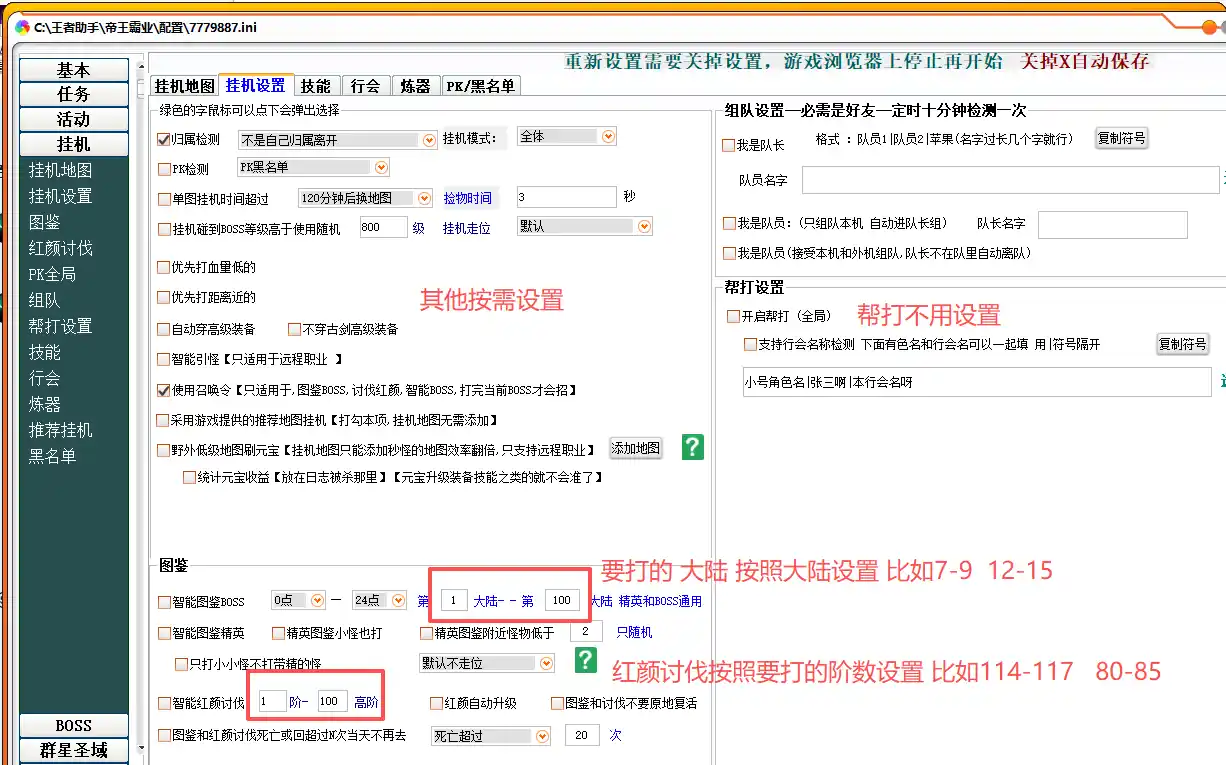Open the 0点 start time dropdown
This screenshot has height=765, width=1226.
(317, 600)
